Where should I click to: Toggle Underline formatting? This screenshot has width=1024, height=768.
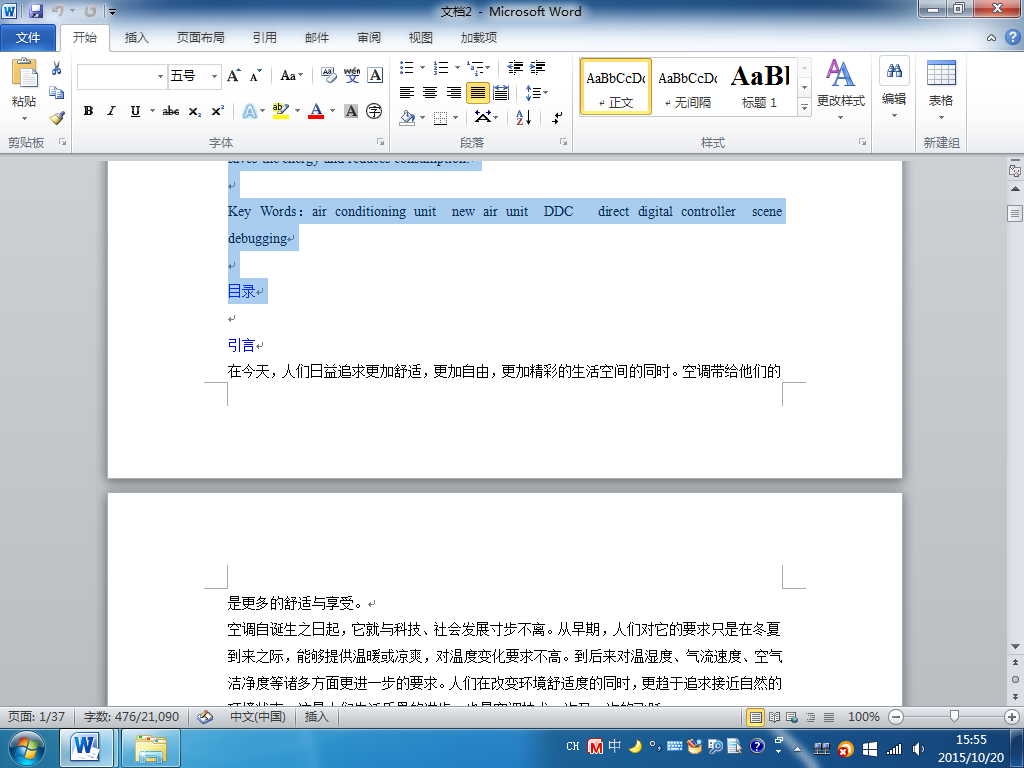click(135, 111)
